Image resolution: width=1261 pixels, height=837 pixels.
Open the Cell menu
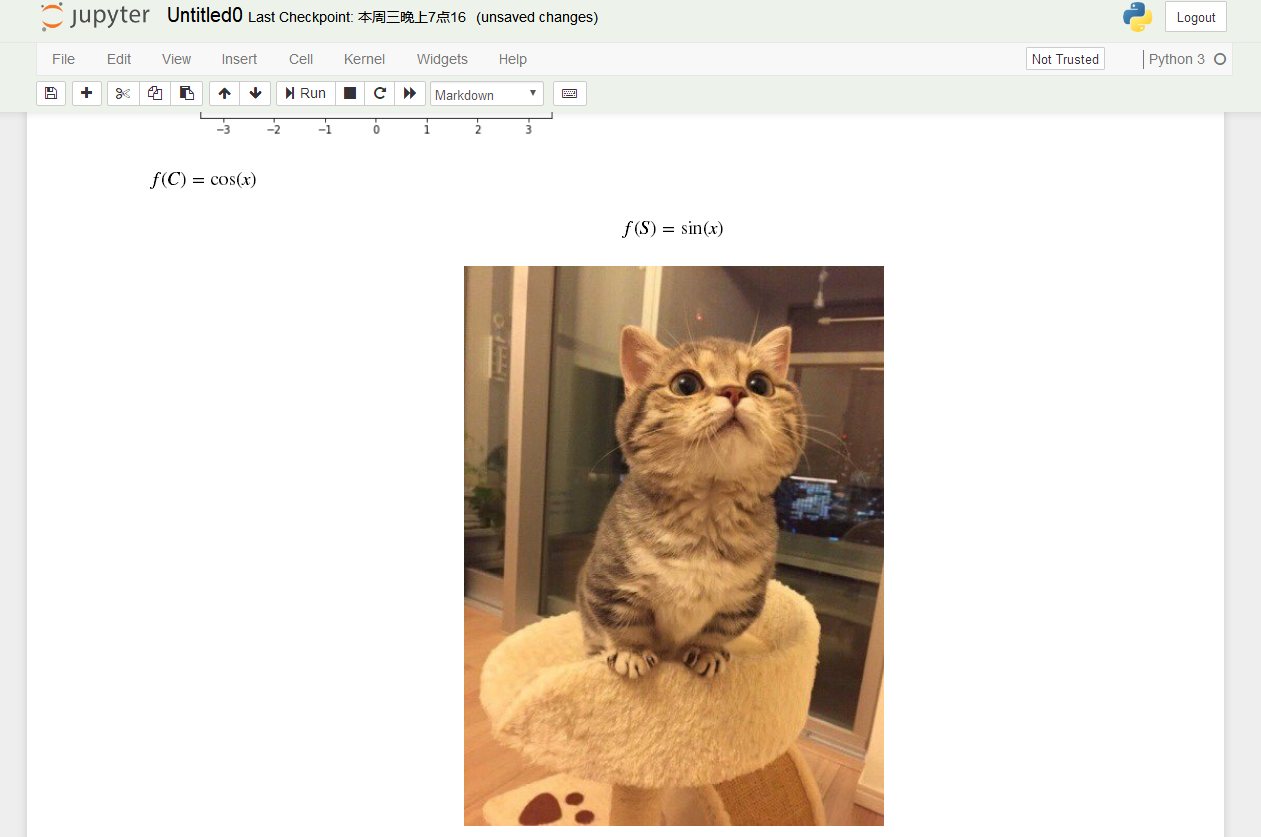point(301,59)
